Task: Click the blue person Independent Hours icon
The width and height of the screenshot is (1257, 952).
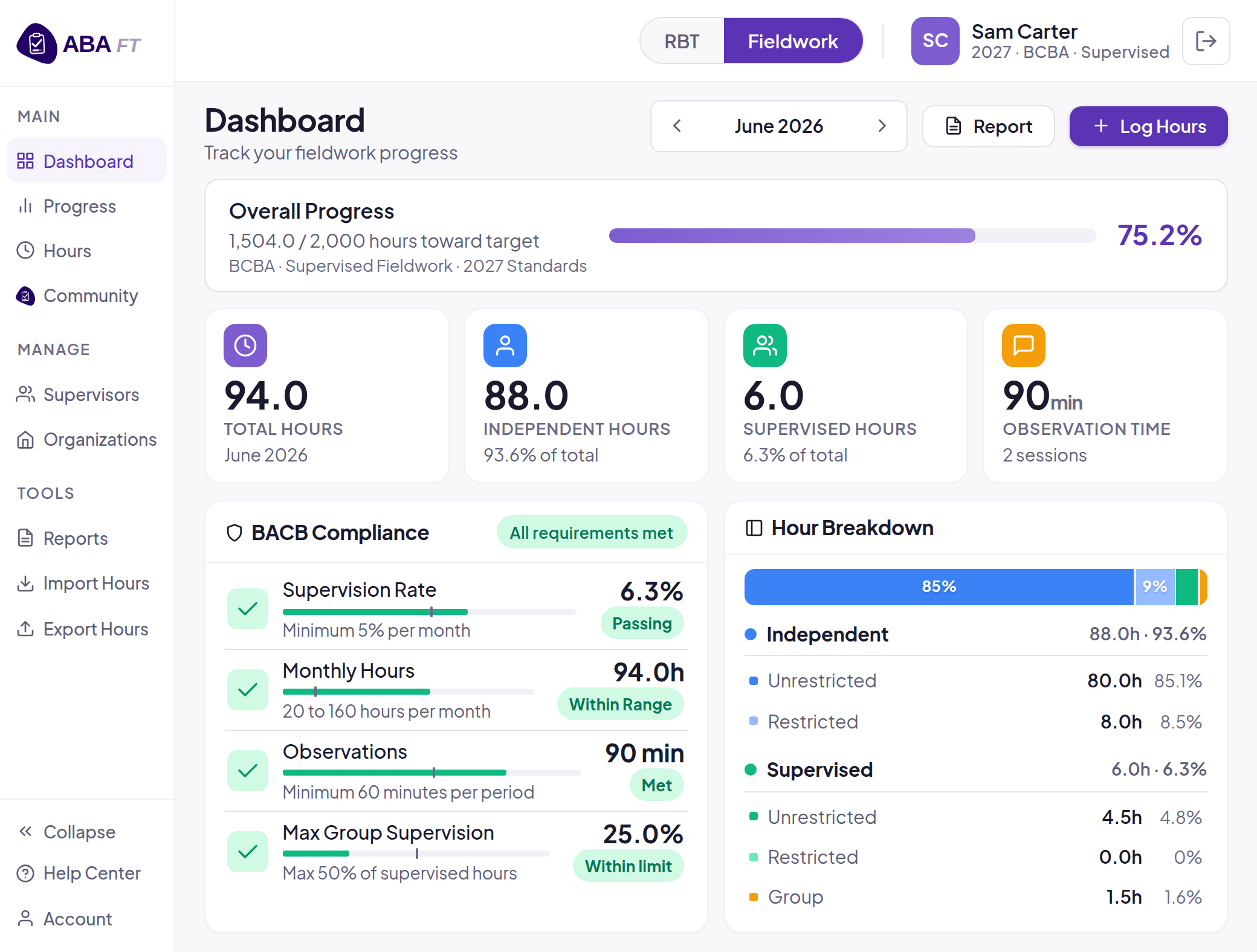Action: [505, 346]
